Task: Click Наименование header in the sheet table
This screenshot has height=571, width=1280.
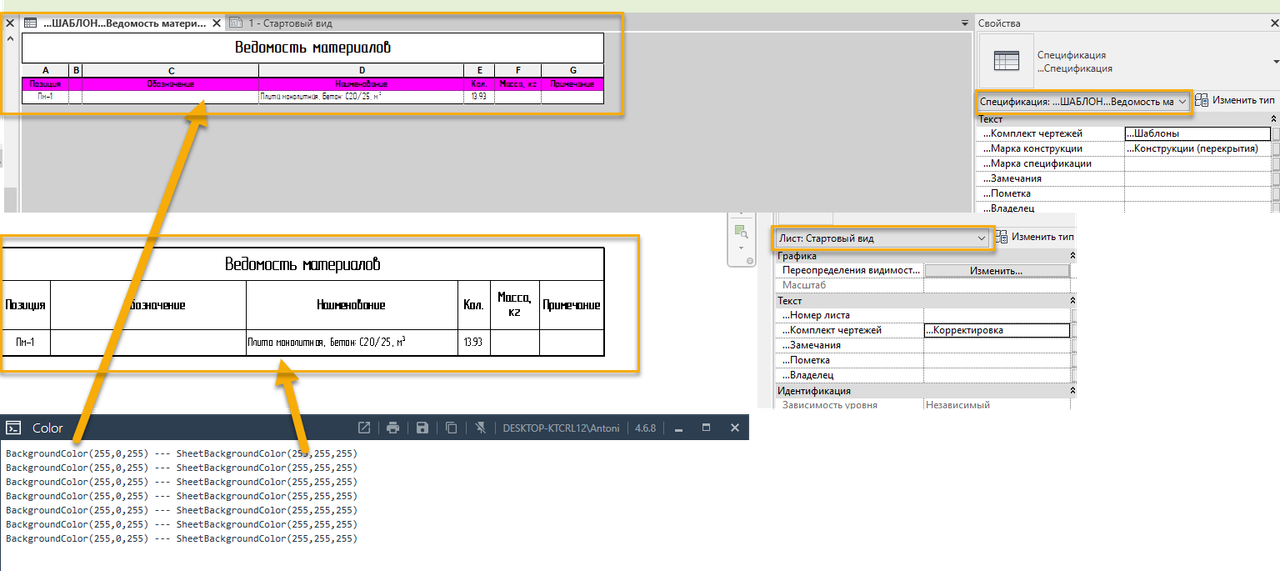Action: click(353, 305)
